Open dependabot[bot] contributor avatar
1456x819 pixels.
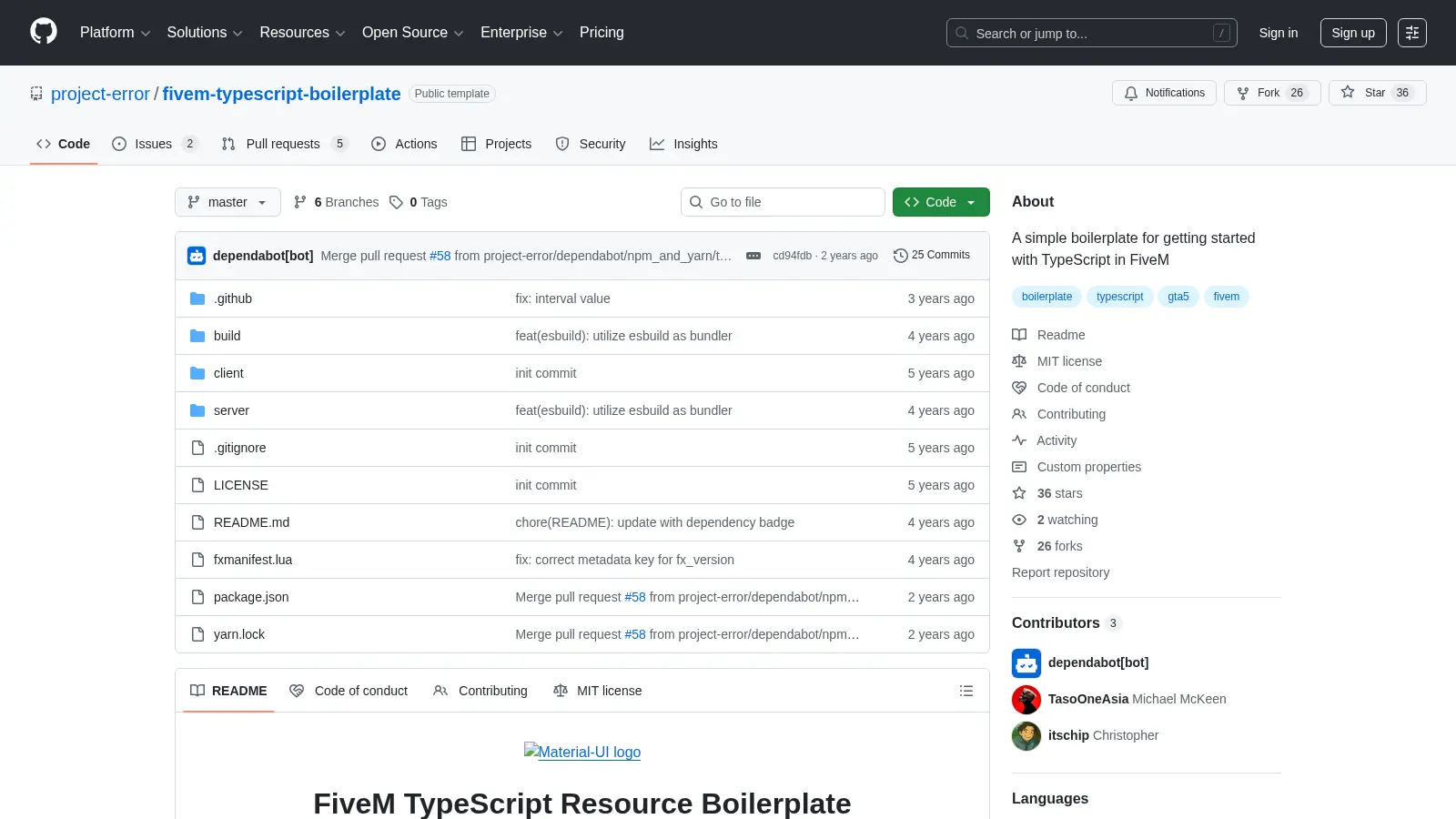coord(1026,662)
